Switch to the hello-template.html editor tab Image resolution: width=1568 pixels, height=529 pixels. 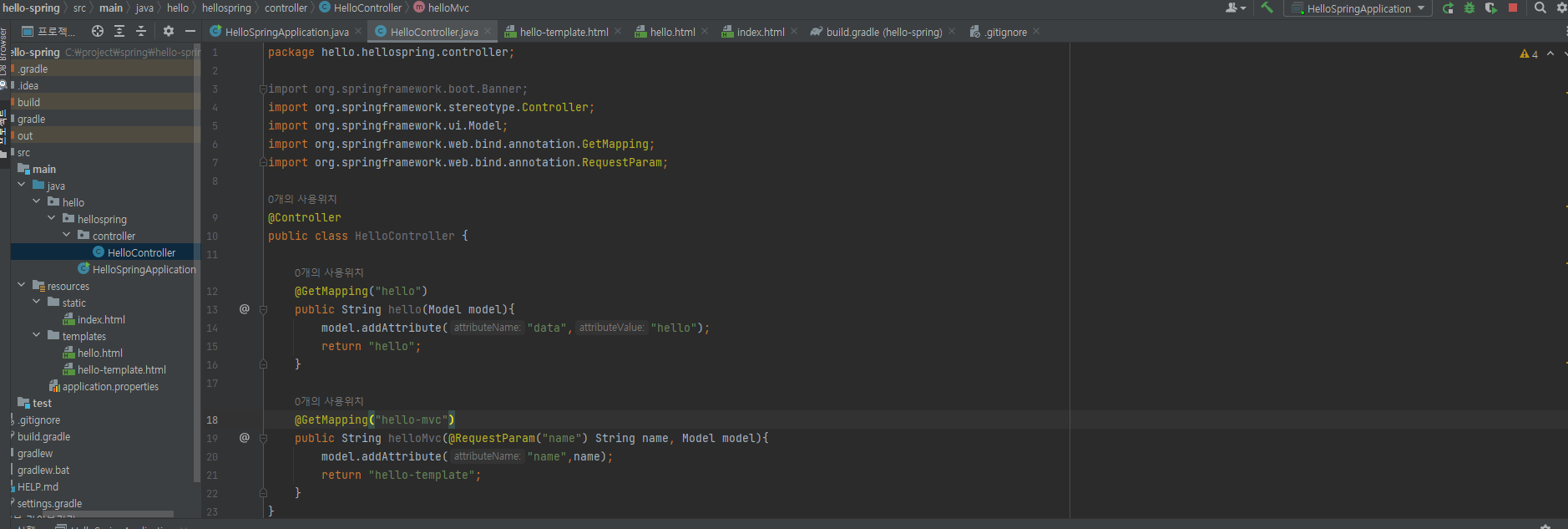pyautogui.click(x=564, y=32)
